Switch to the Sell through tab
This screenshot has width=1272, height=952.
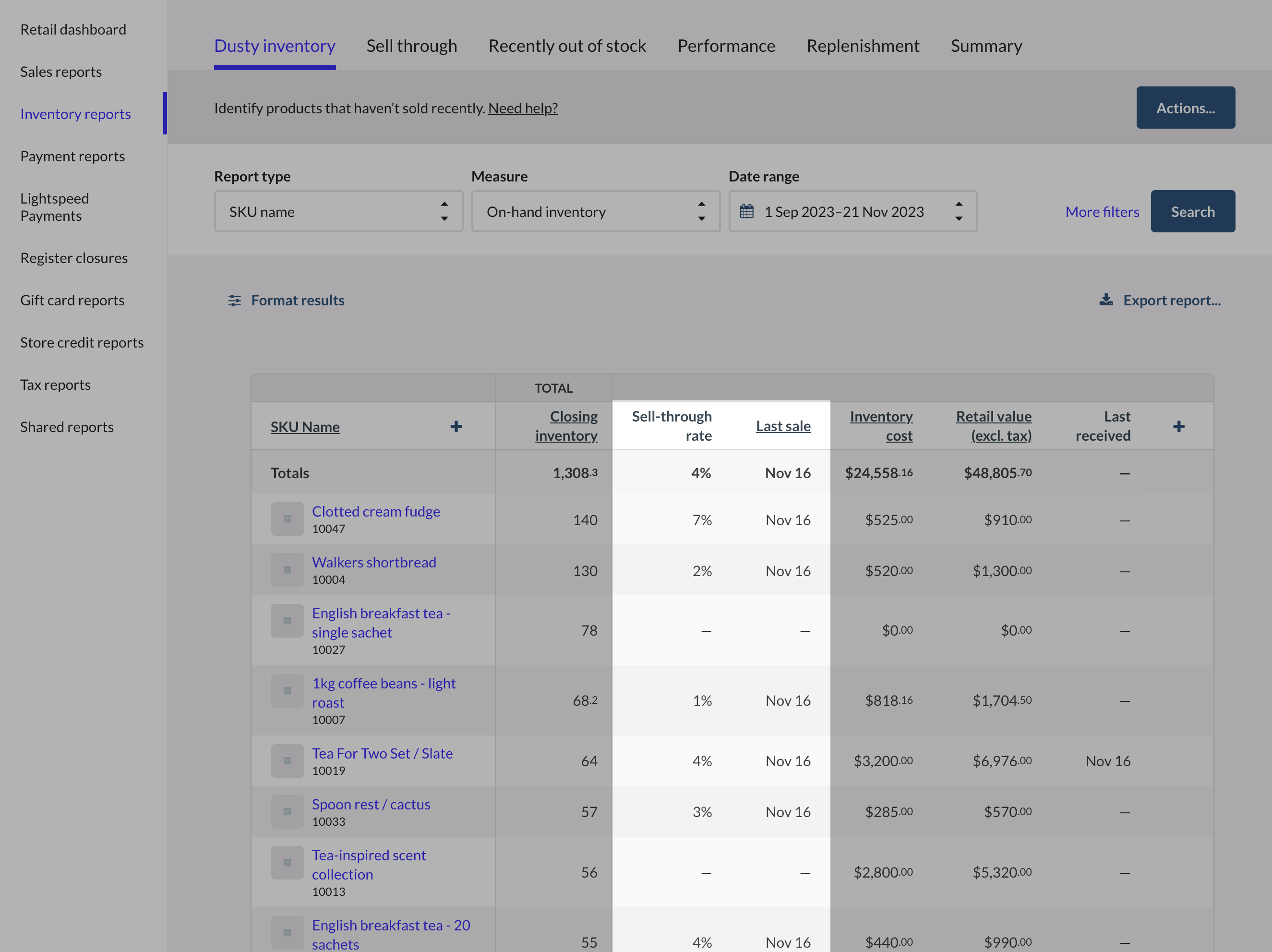coord(412,46)
